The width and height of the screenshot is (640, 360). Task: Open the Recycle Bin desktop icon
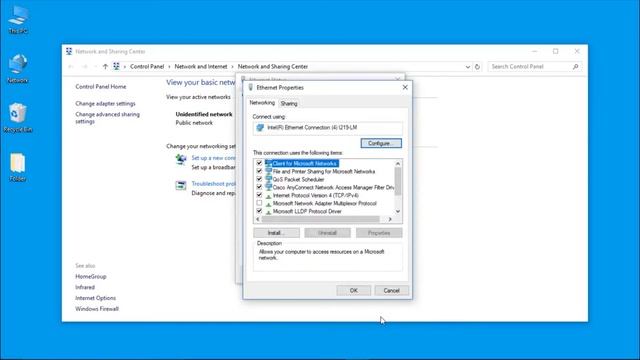point(18,118)
